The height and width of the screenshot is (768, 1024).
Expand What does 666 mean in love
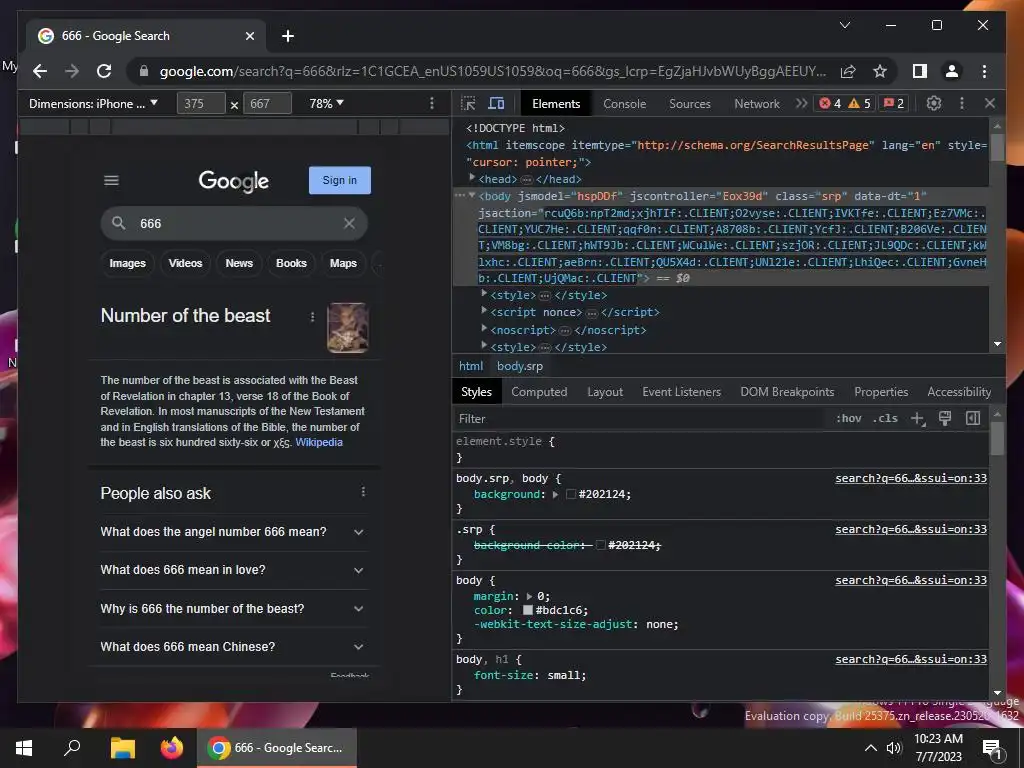pyautogui.click(x=232, y=570)
